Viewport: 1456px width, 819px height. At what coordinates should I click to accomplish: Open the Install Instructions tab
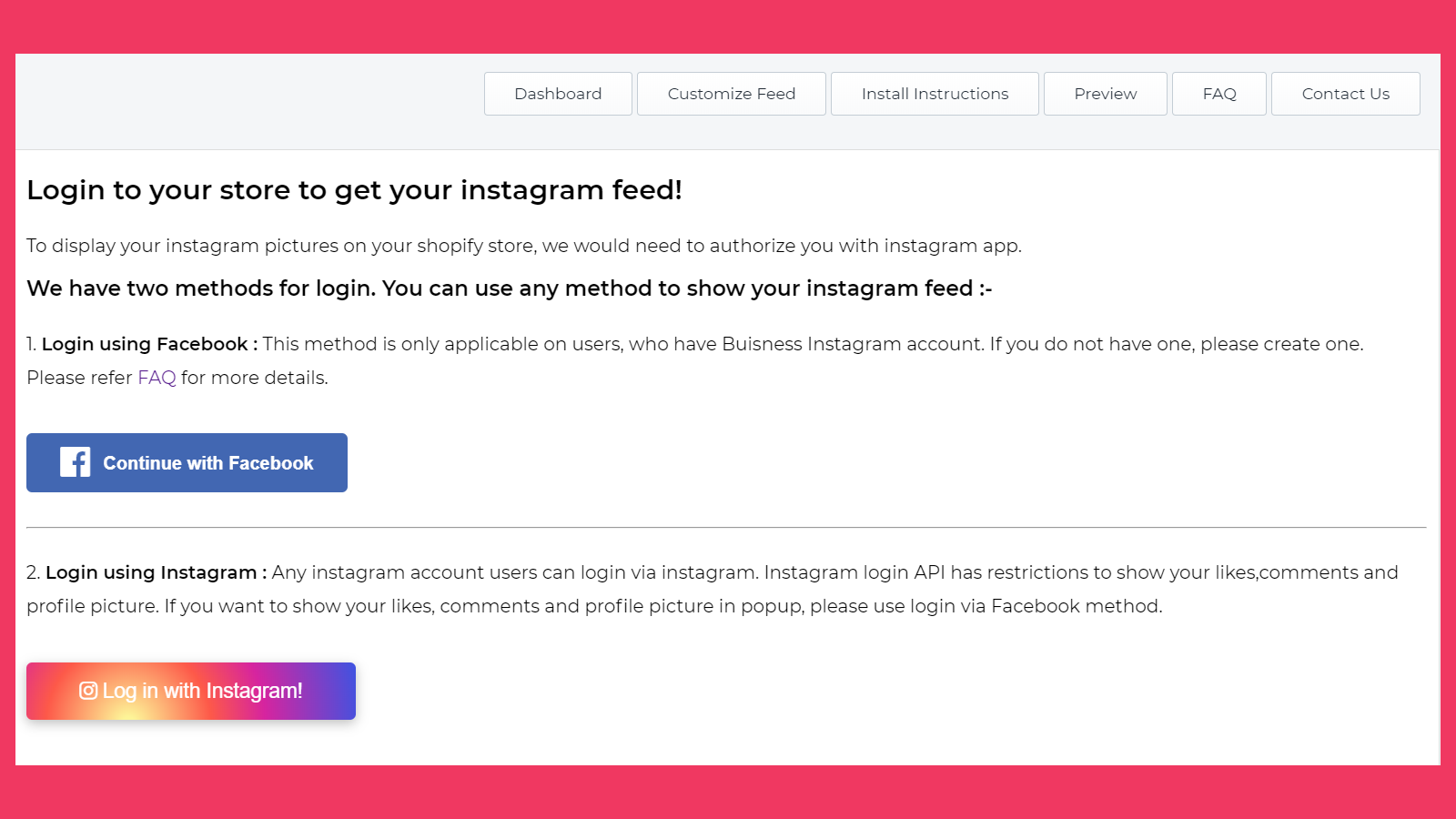point(935,93)
